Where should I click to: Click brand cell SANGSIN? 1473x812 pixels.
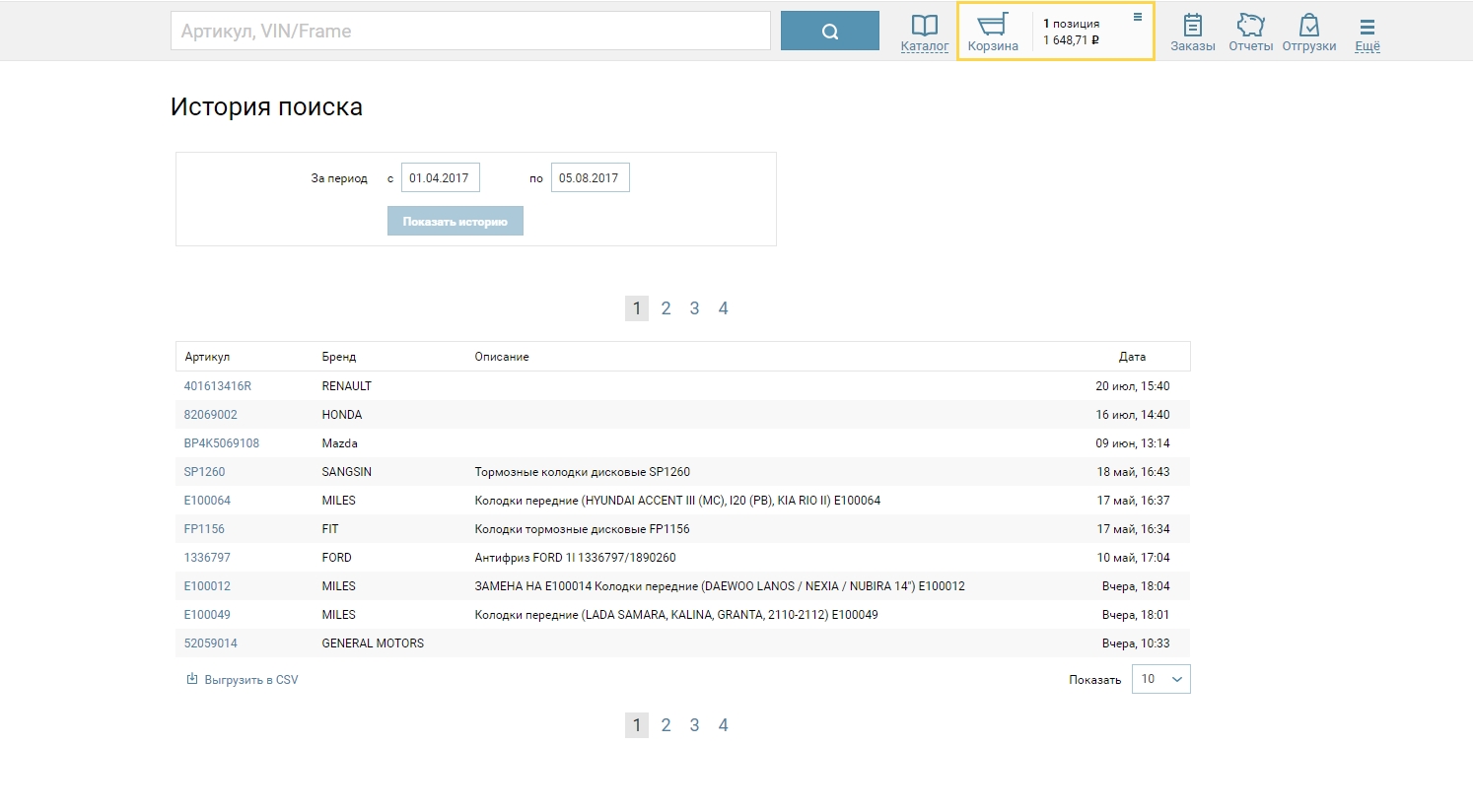[x=347, y=472]
